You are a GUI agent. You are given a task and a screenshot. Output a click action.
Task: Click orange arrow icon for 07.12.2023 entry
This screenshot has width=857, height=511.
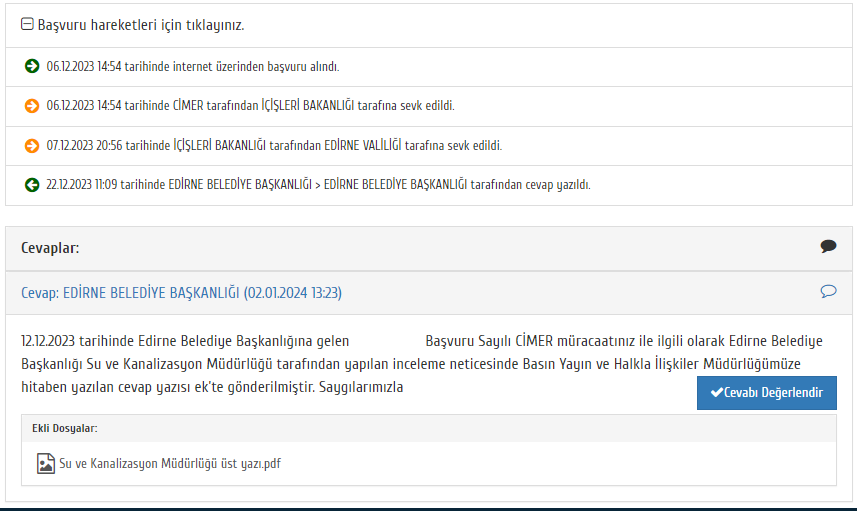click(32, 145)
